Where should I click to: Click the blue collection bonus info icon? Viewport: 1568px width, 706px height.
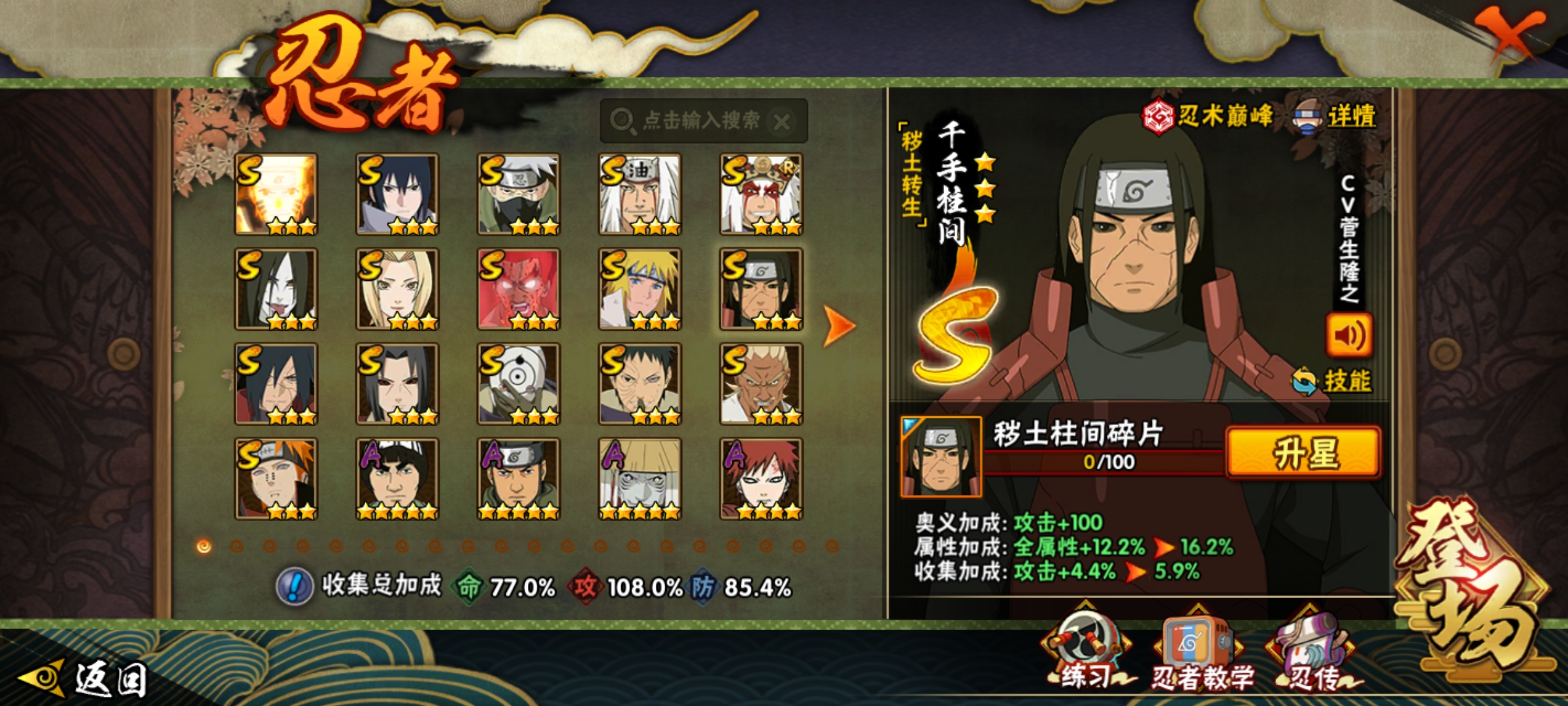(295, 586)
